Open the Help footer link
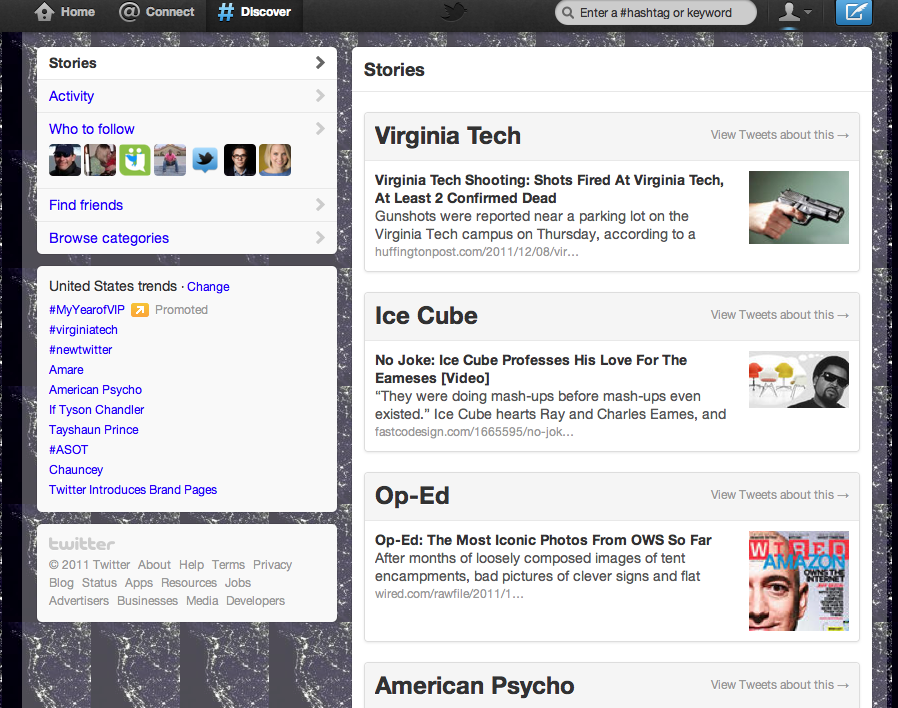Viewport: 898px width, 708px height. pos(191,565)
